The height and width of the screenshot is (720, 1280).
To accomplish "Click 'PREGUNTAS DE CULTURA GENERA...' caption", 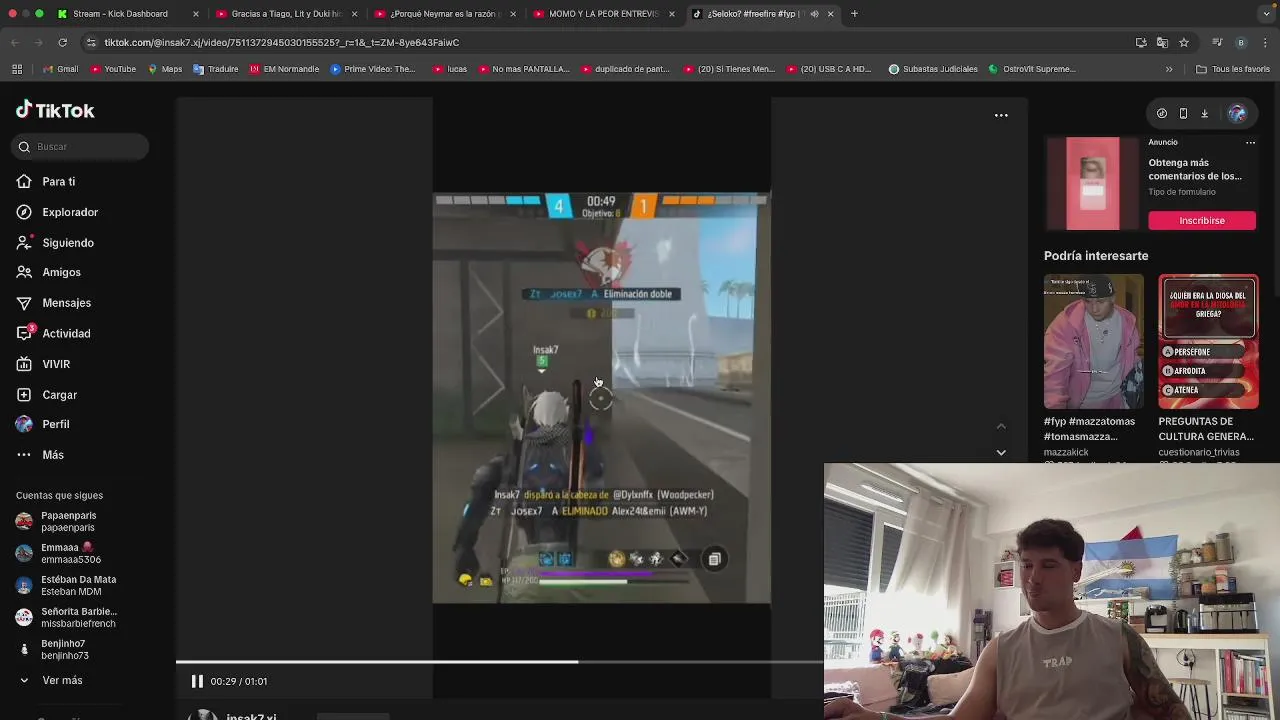I will pos(1206,429).
